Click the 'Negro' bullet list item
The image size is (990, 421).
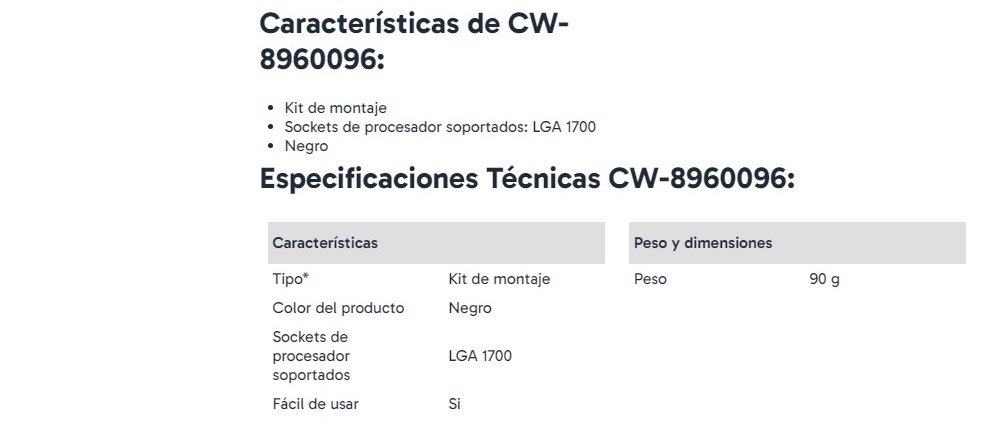tap(306, 146)
